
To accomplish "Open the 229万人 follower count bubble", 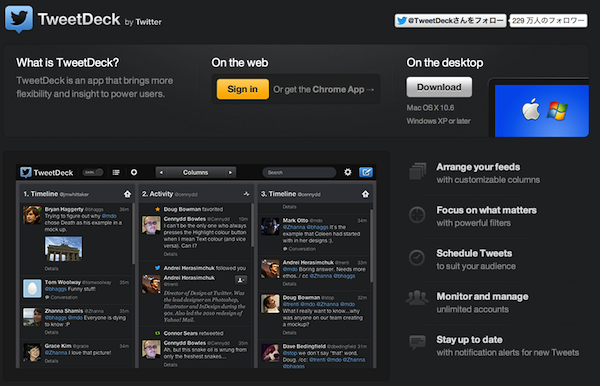I will click(x=548, y=21).
